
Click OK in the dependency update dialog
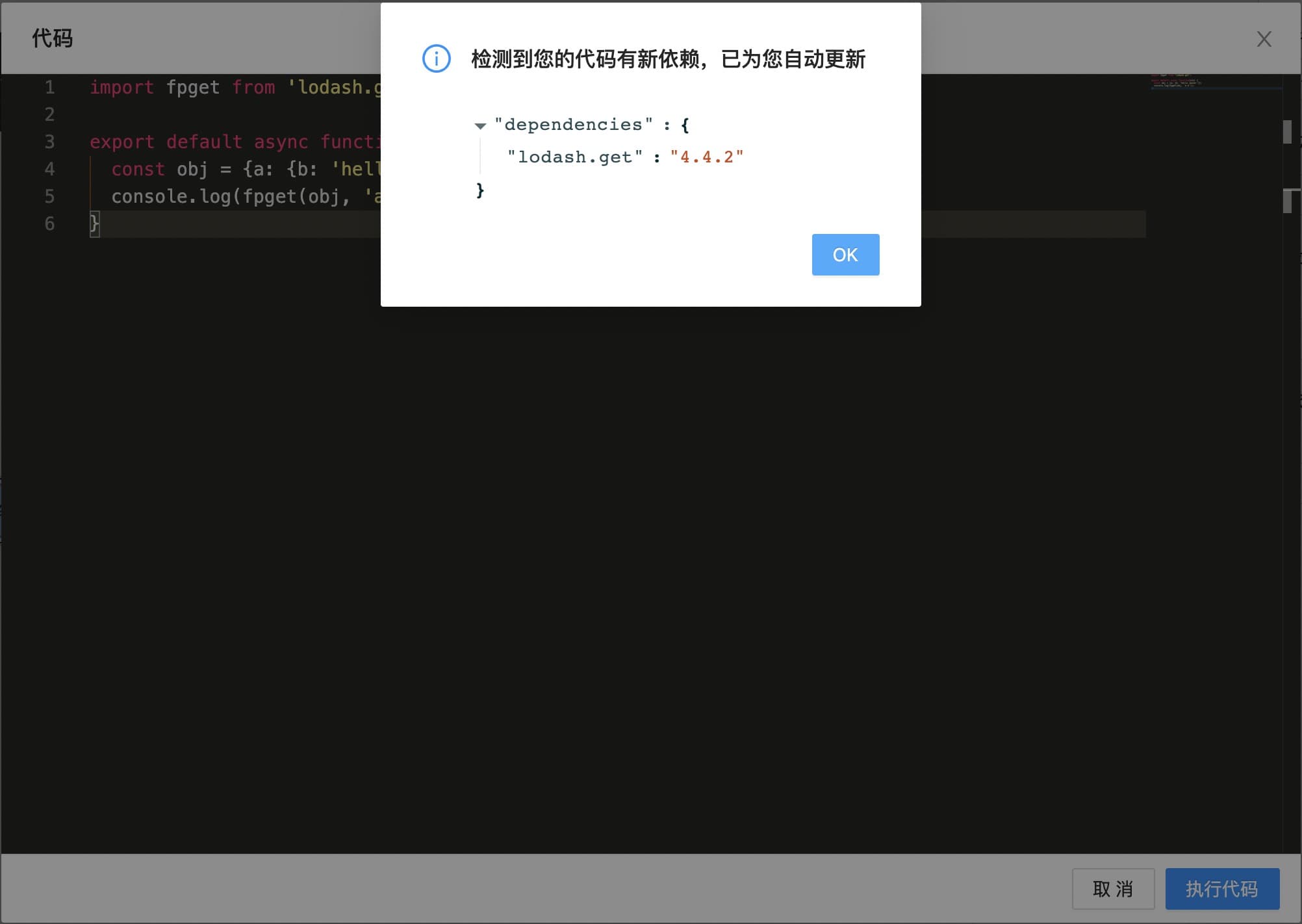[845, 255]
